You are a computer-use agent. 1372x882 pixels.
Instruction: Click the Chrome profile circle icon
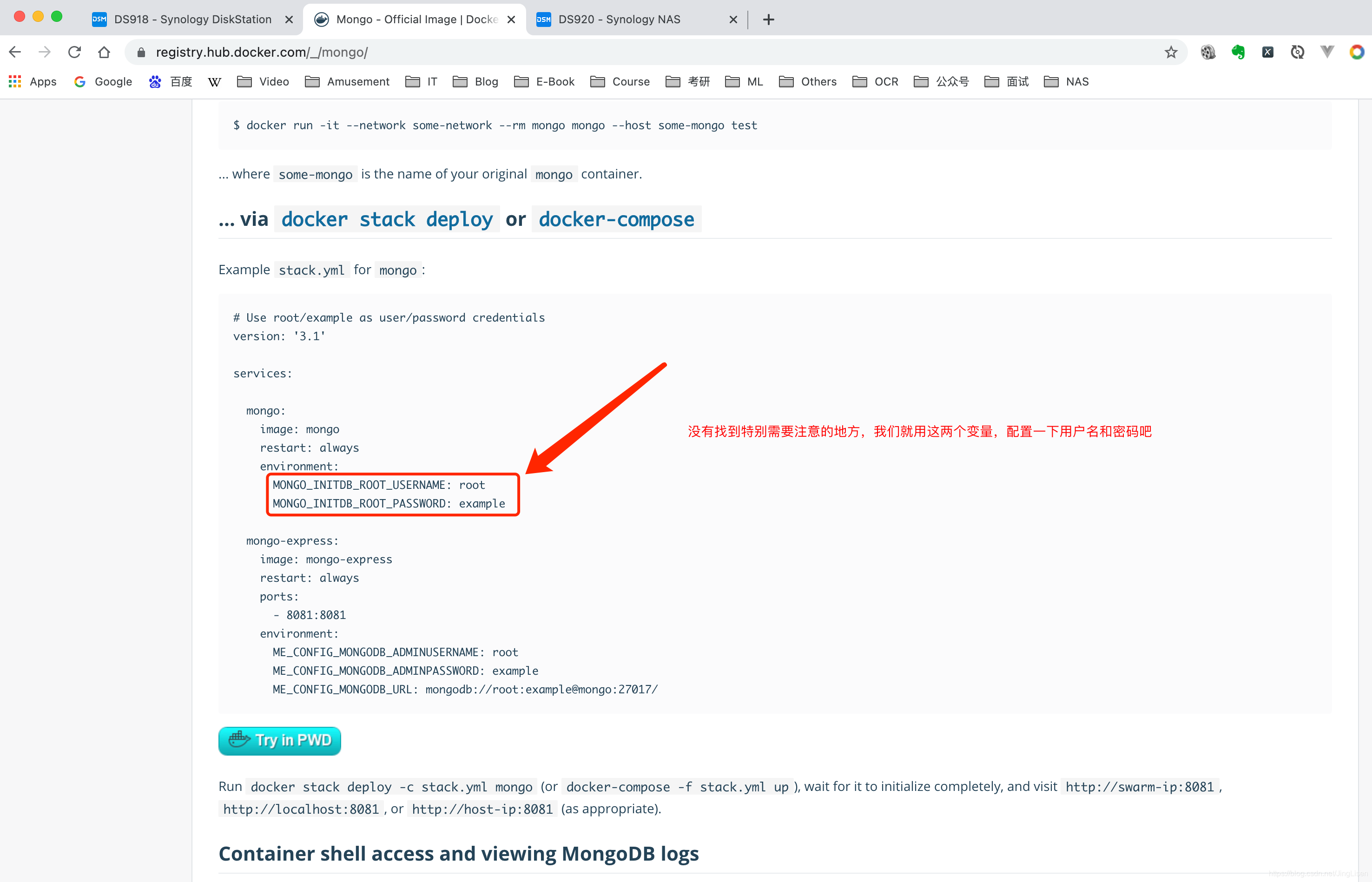(1356, 52)
